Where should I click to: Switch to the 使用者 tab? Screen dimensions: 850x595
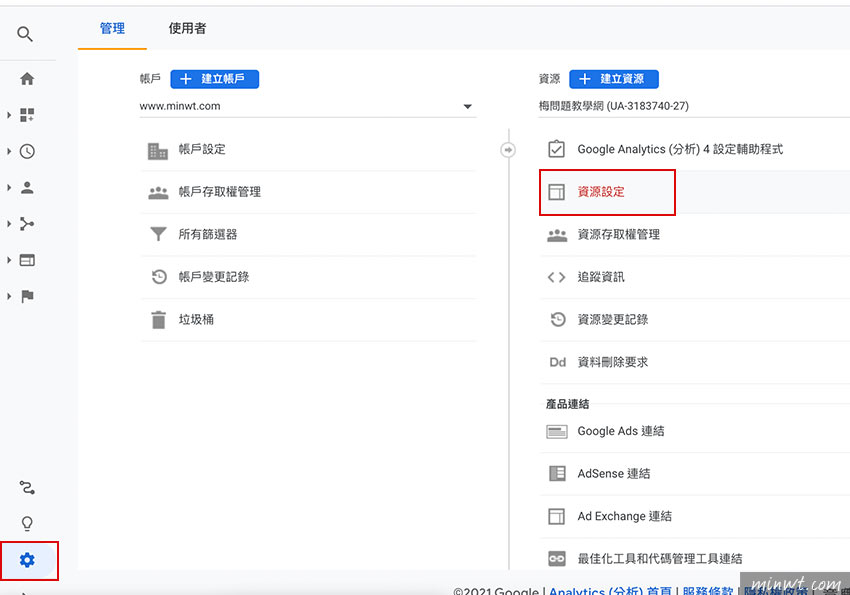187,29
